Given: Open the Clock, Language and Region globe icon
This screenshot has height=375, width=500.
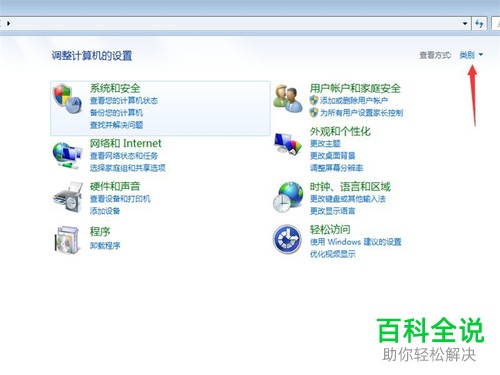Looking at the screenshot, I should click(x=288, y=197).
